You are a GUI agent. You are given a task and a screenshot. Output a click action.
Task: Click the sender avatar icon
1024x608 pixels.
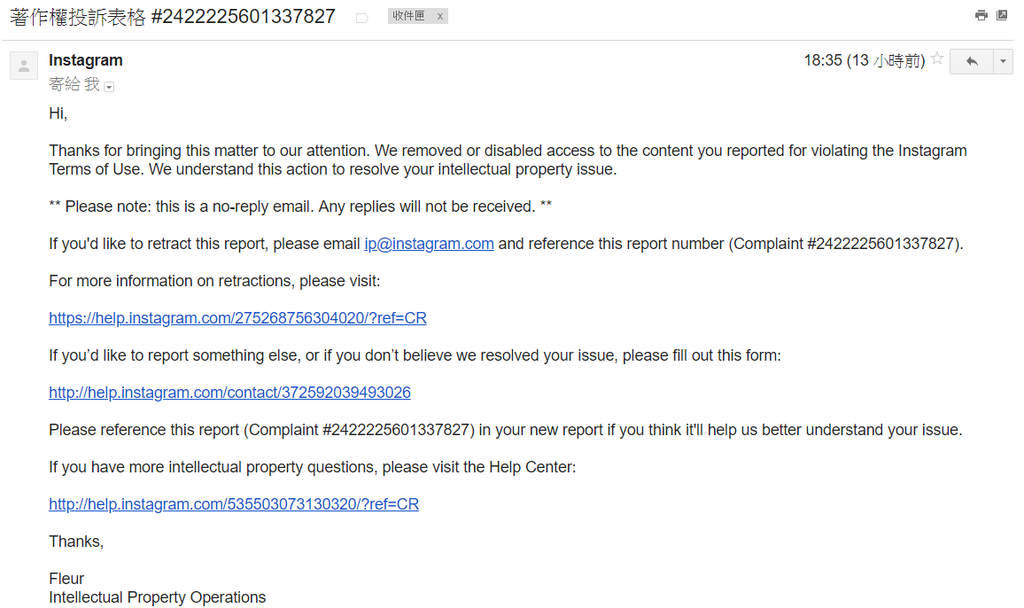pyautogui.click(x=24, y=66)
